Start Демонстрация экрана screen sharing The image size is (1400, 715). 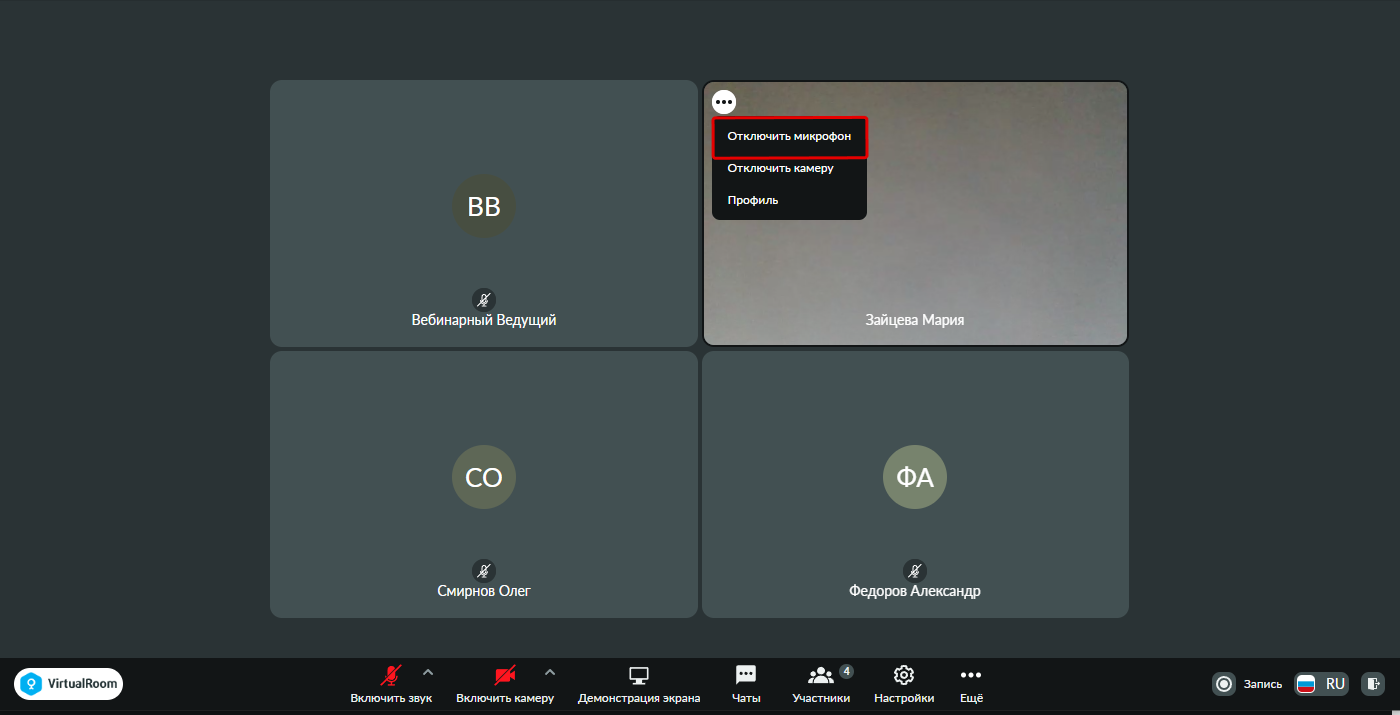coord(639,675)
